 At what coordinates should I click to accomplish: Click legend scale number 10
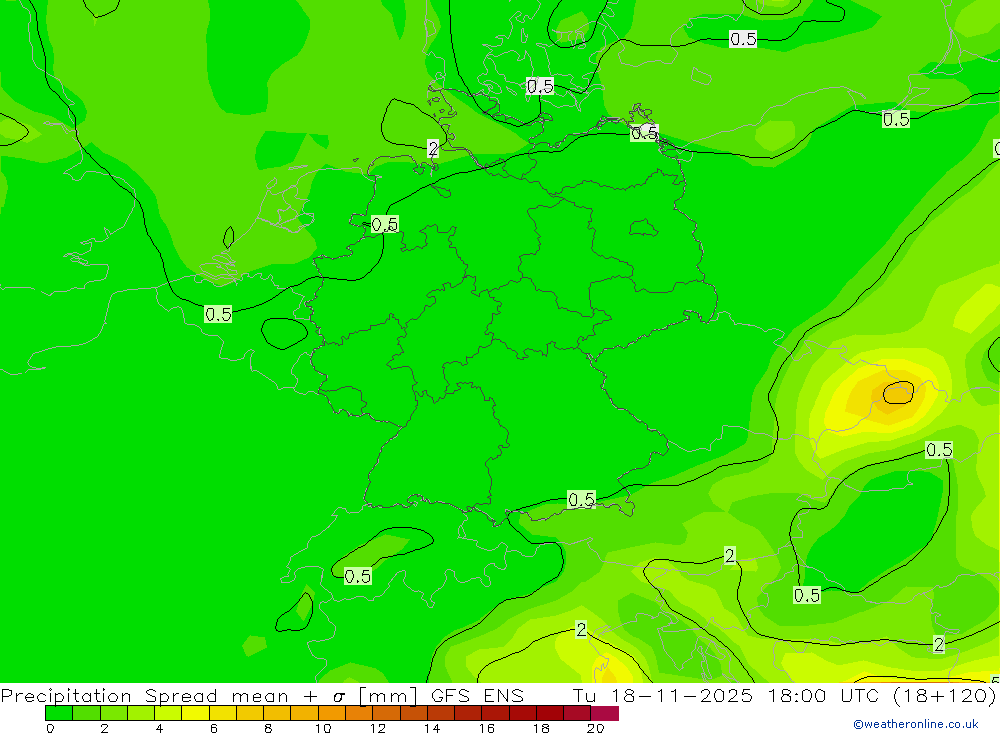pyautogui.click(x=323, y=728)
